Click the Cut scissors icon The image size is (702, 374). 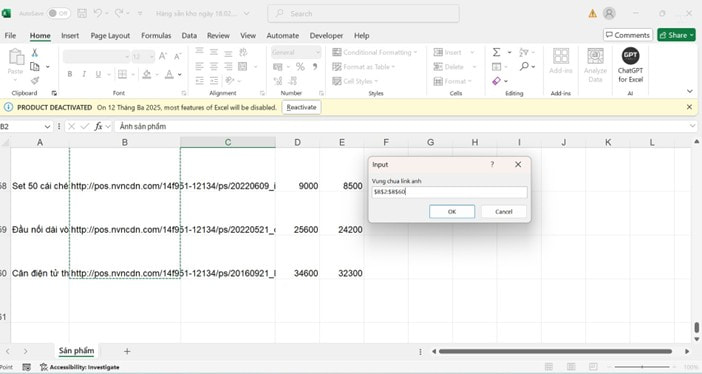click(34, 53)
